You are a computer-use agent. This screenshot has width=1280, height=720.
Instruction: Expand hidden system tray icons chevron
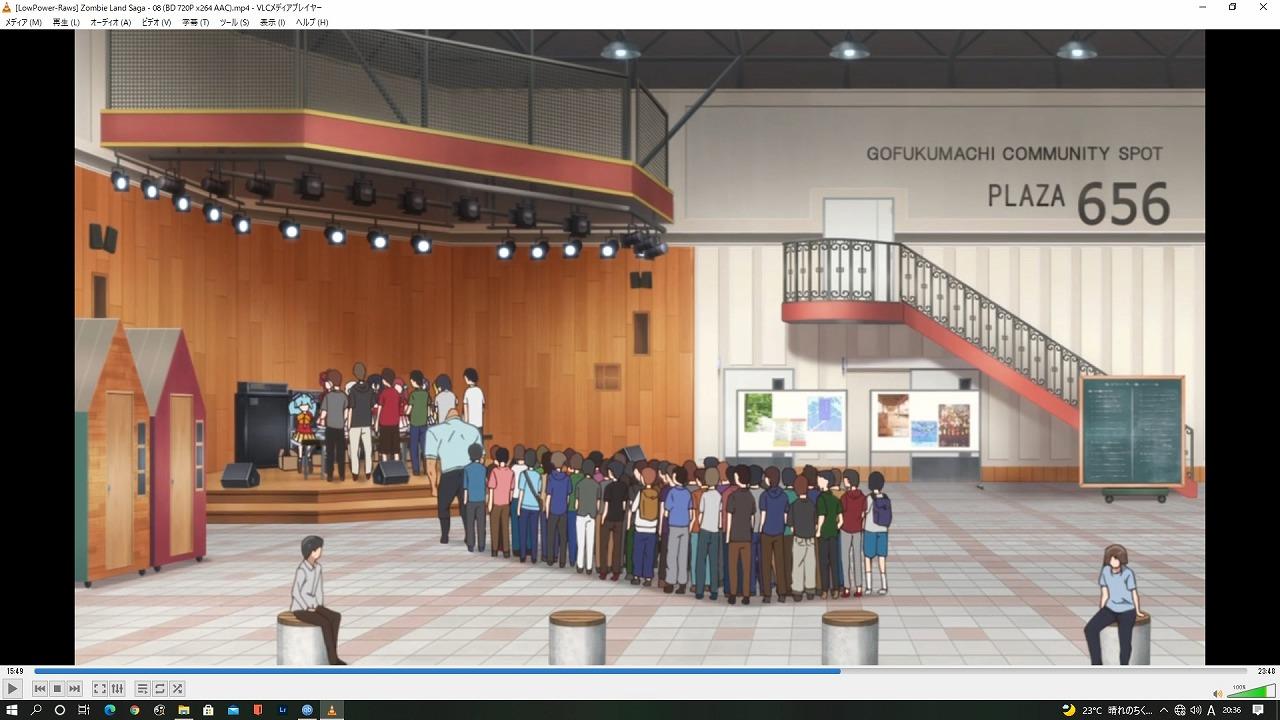point(1163,710)
